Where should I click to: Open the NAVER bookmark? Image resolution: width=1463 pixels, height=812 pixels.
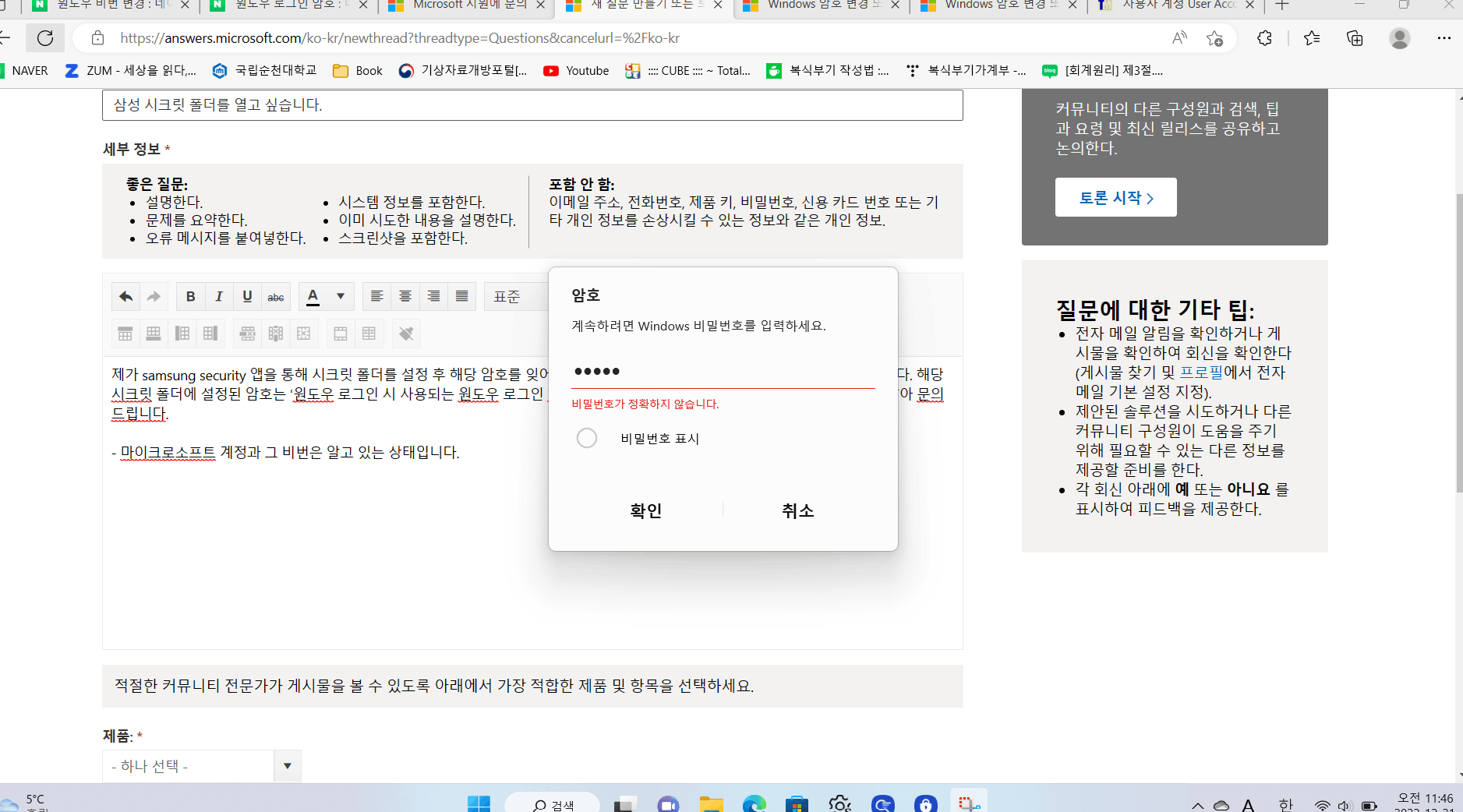click(x=24, y=71)
